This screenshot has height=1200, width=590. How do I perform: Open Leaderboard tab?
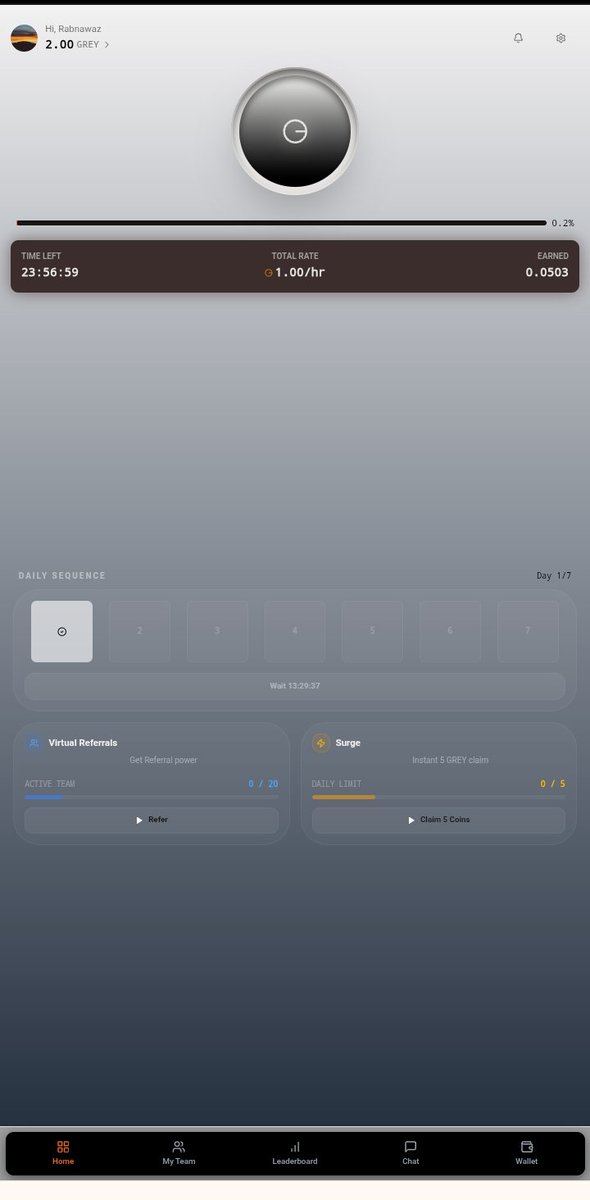pyautogui.click(x=295, y=1153)
